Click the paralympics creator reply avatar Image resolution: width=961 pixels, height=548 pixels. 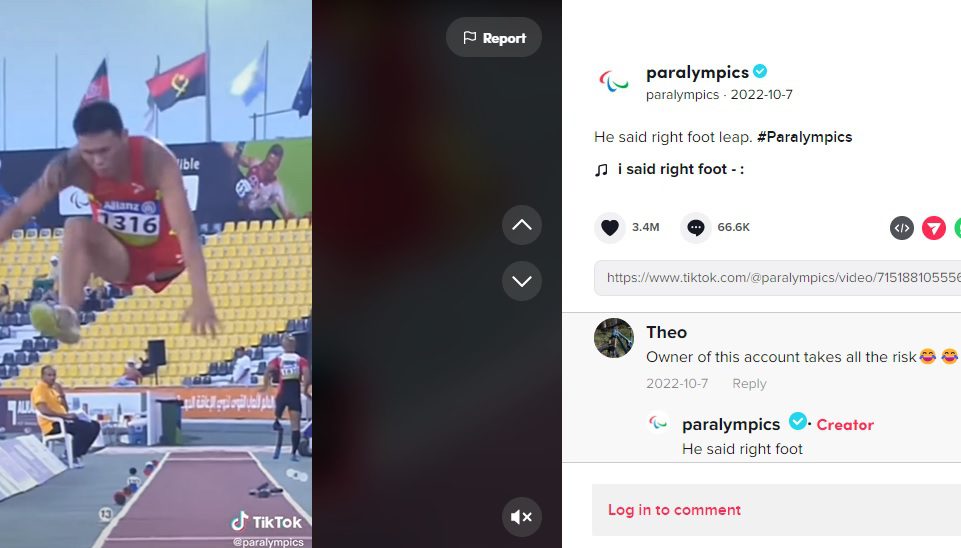[x=658, y=423]
